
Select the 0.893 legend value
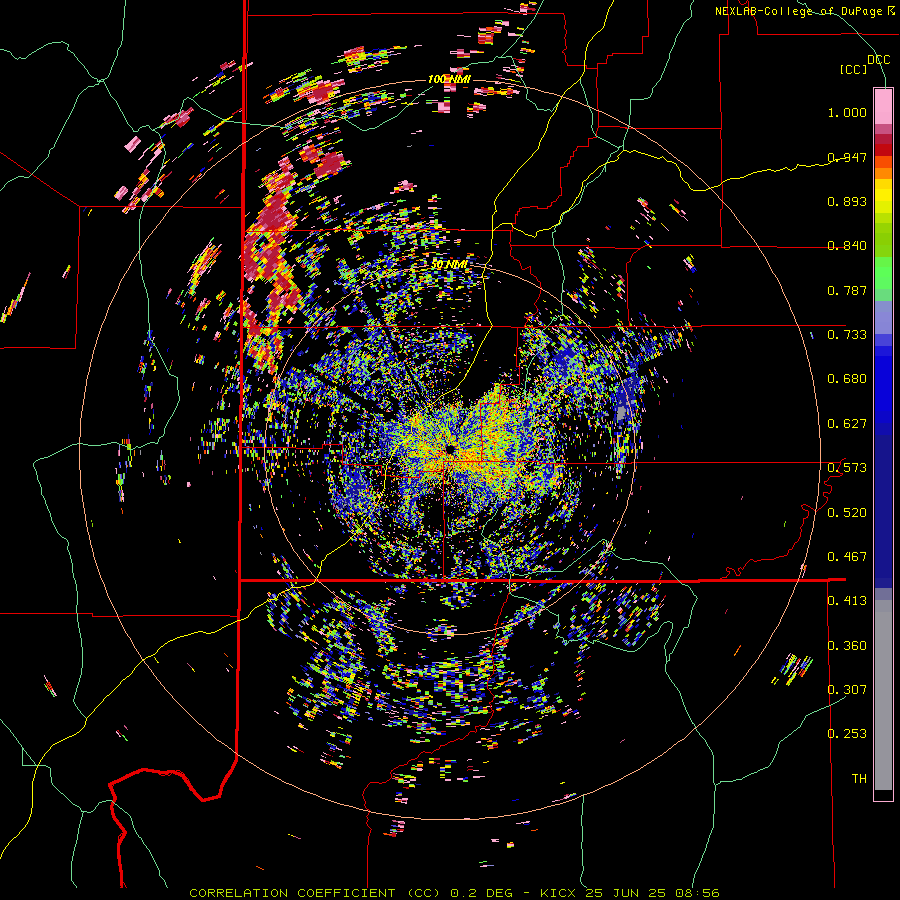[x=847, y=201]
